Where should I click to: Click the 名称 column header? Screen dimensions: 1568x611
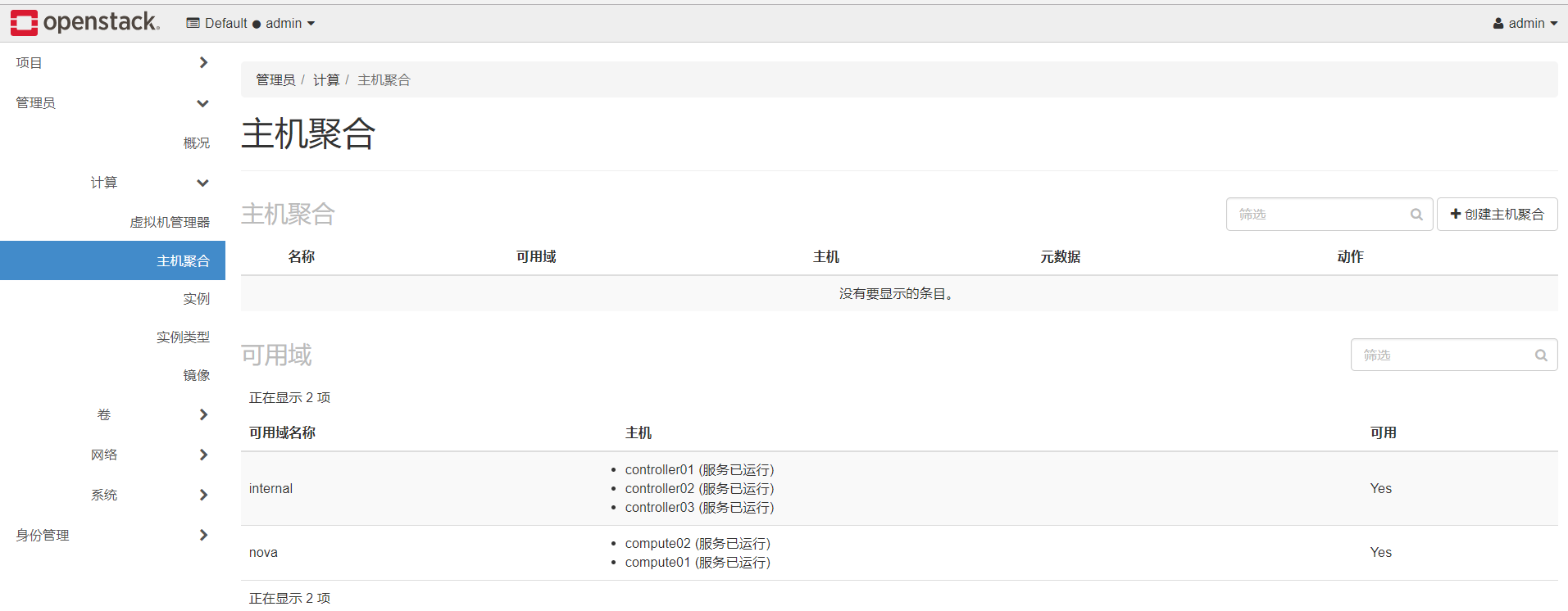click(x=302, y=256)
